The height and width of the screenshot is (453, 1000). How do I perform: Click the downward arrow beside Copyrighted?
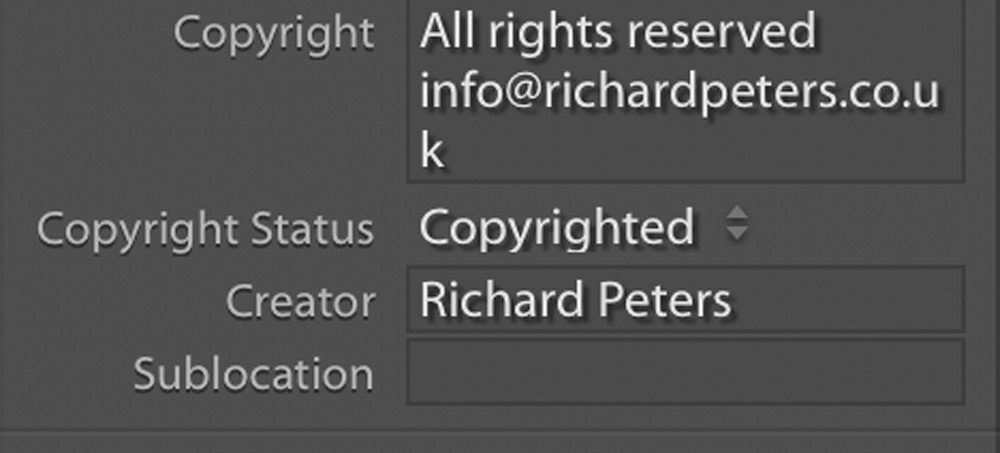tap(737, 233)
